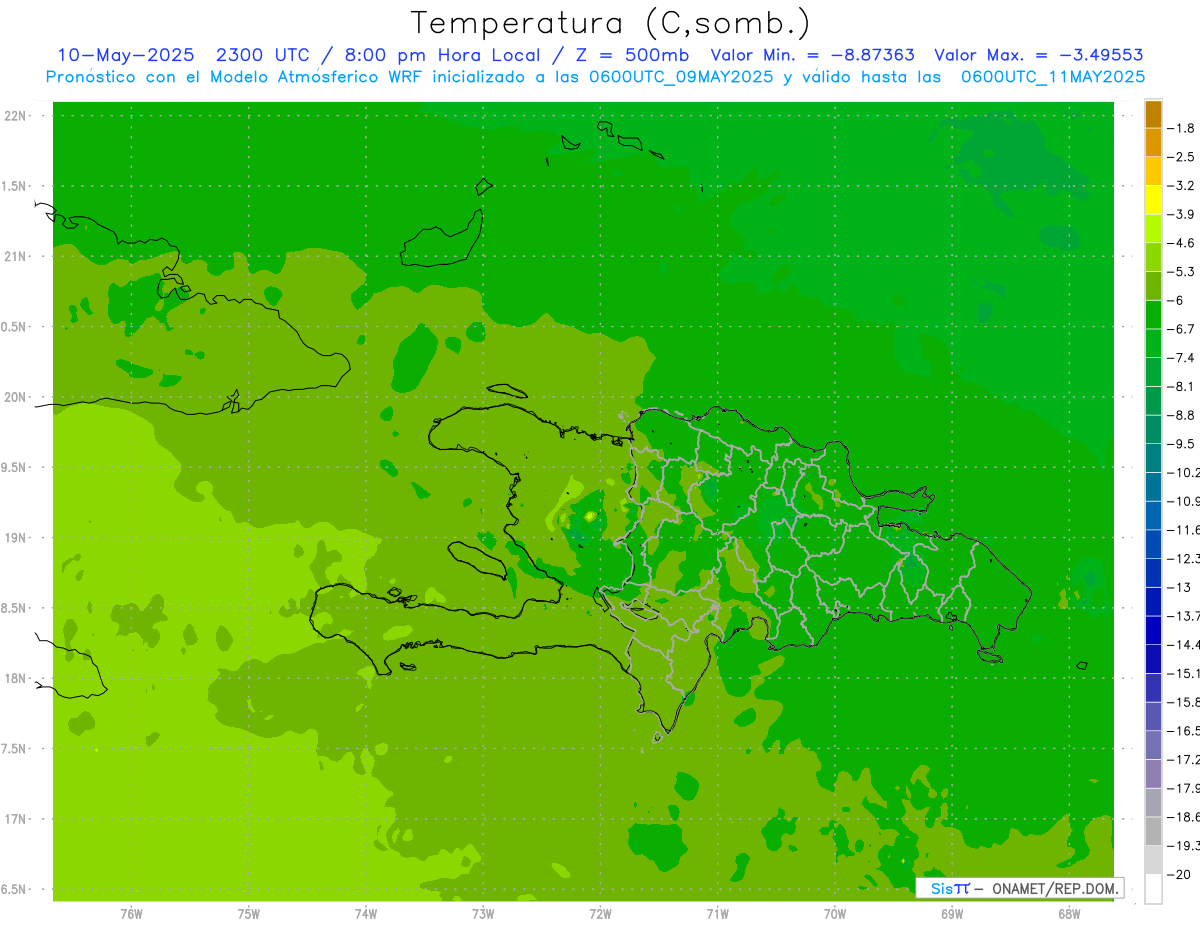The height and width of the screenshot is (927, 1200).
Task: Click the "-4.6" legend value
Action: [1182, 243]
